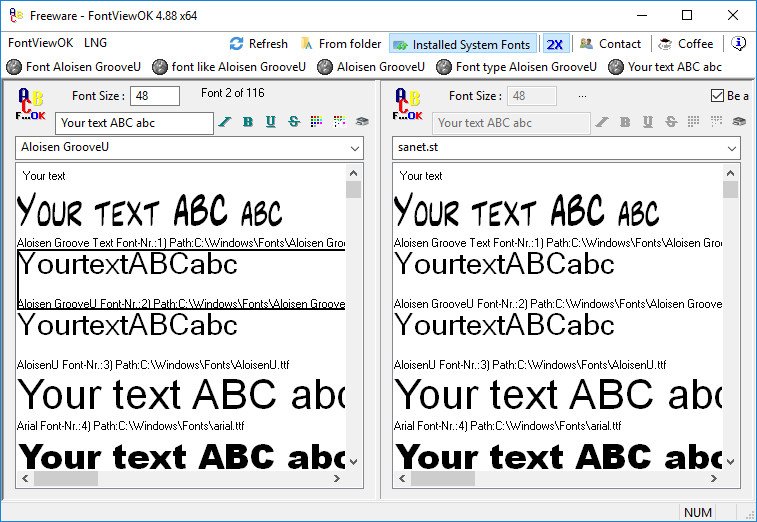Select Aloisen GrooveU Font-Nr.:2 row in right list

point(558,280)
